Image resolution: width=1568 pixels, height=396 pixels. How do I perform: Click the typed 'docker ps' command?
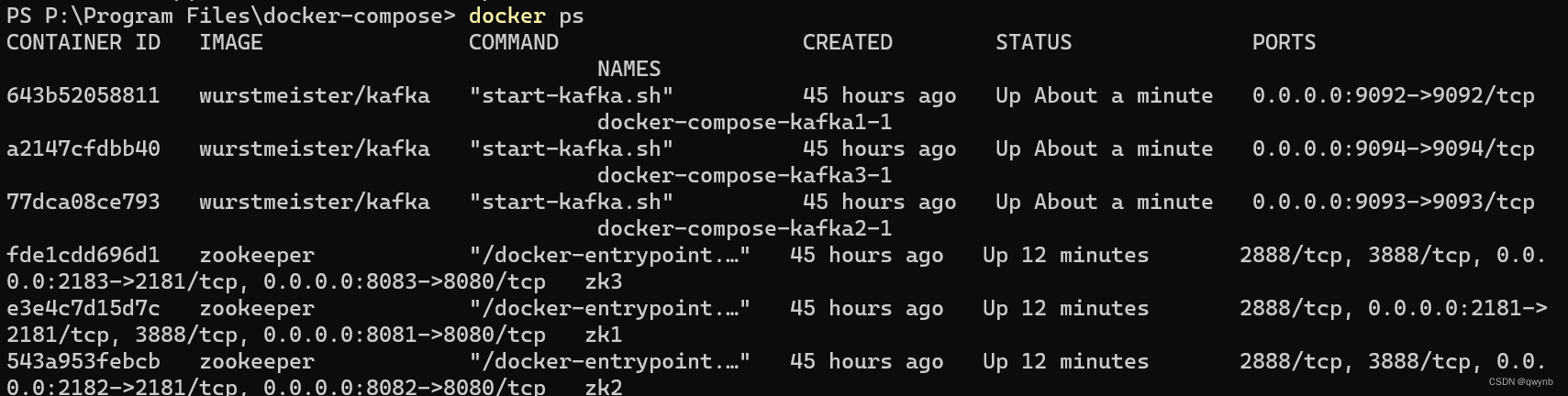(526, 16)
